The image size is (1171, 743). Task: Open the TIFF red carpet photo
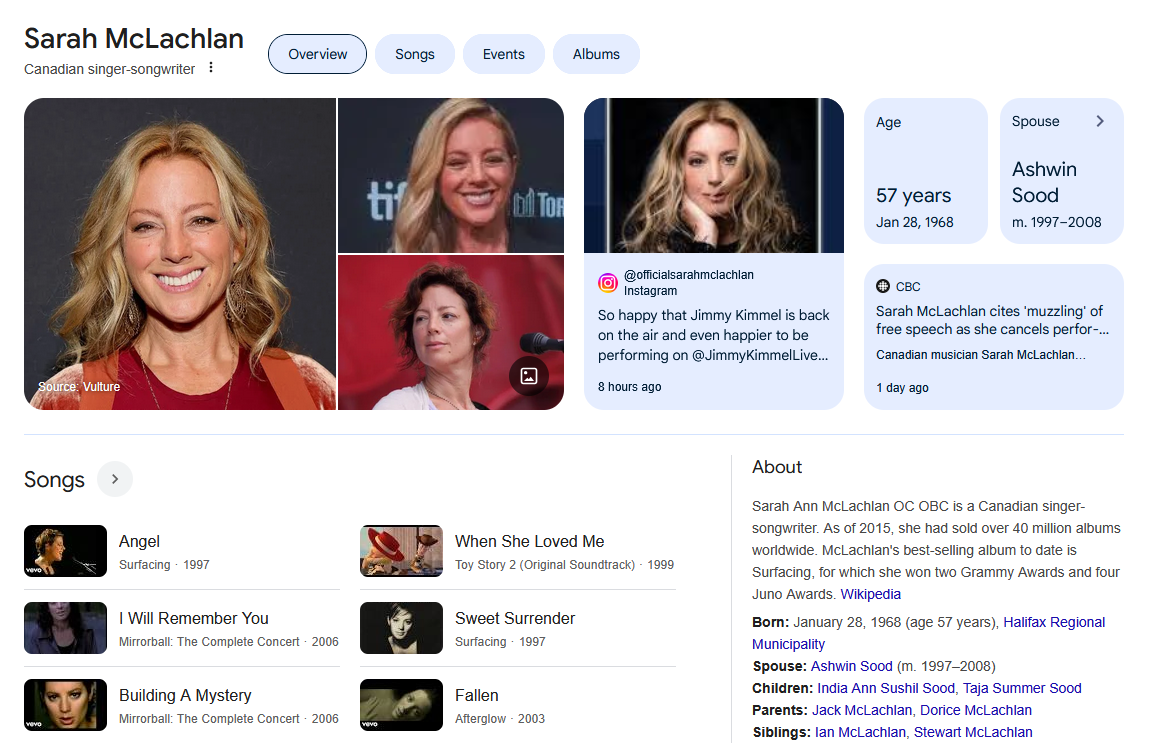[x=451, y=175]
